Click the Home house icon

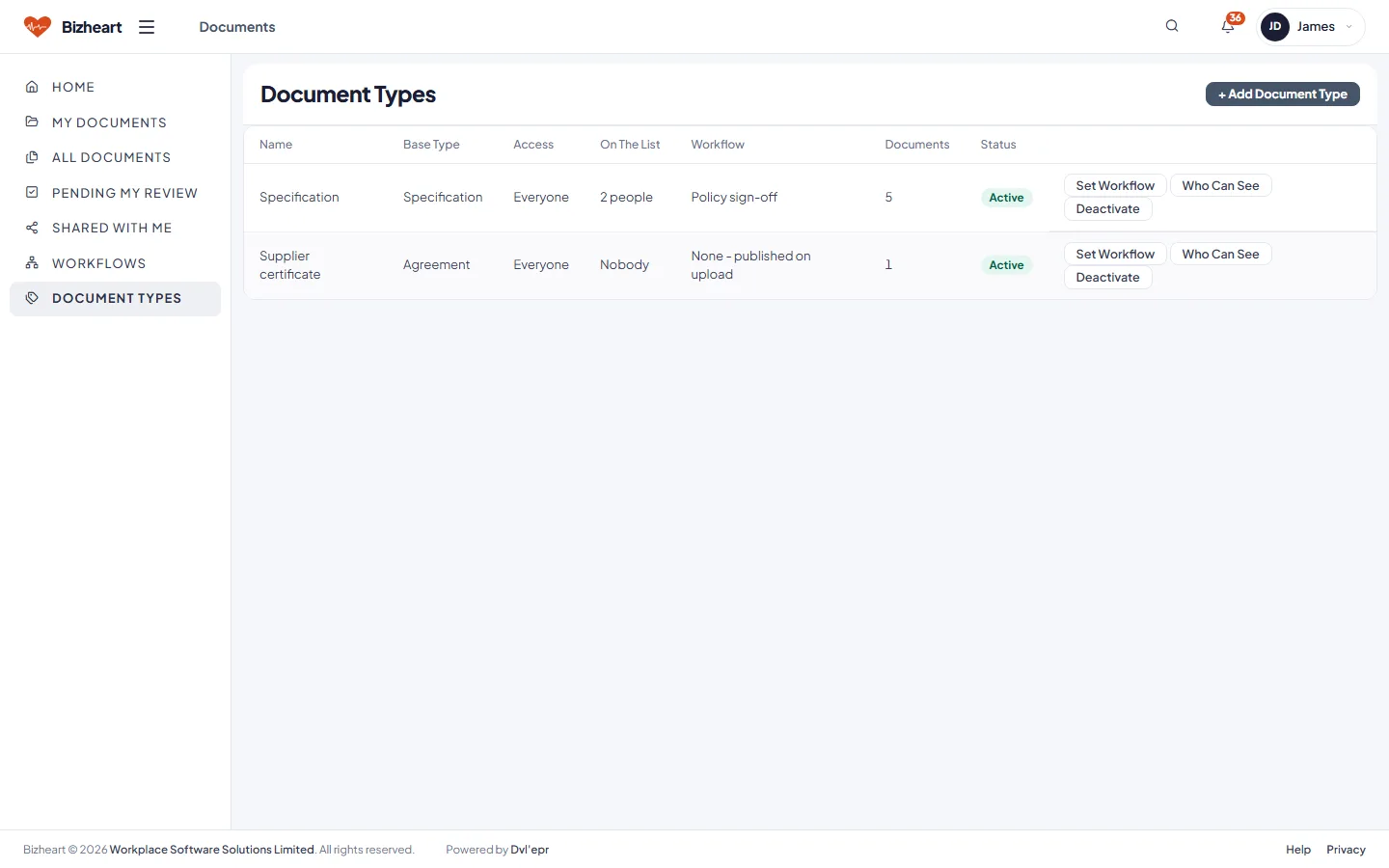pos(32,87)
